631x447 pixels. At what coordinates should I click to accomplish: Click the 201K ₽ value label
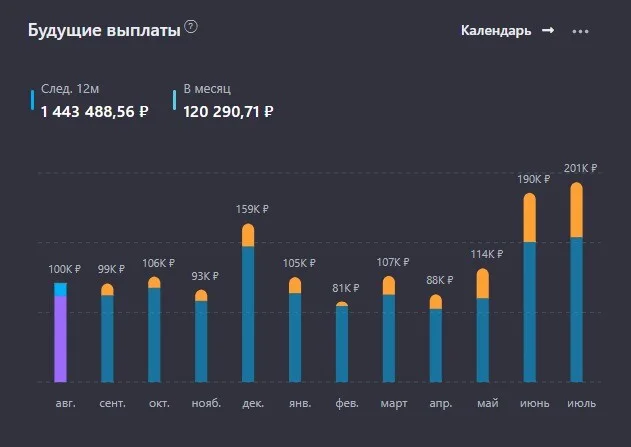click(x=580, y=168)
